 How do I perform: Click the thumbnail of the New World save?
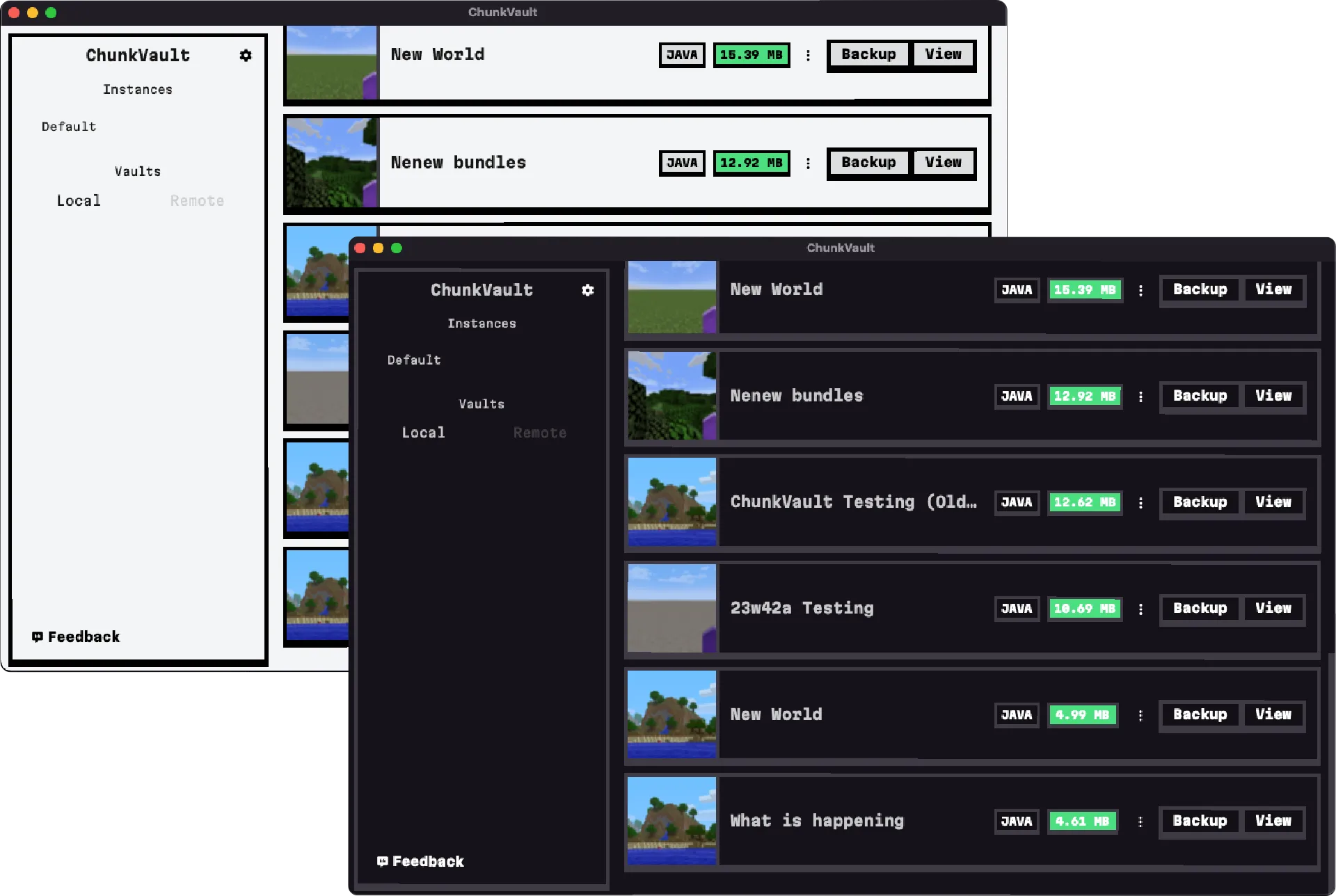(x=671, y=297)
